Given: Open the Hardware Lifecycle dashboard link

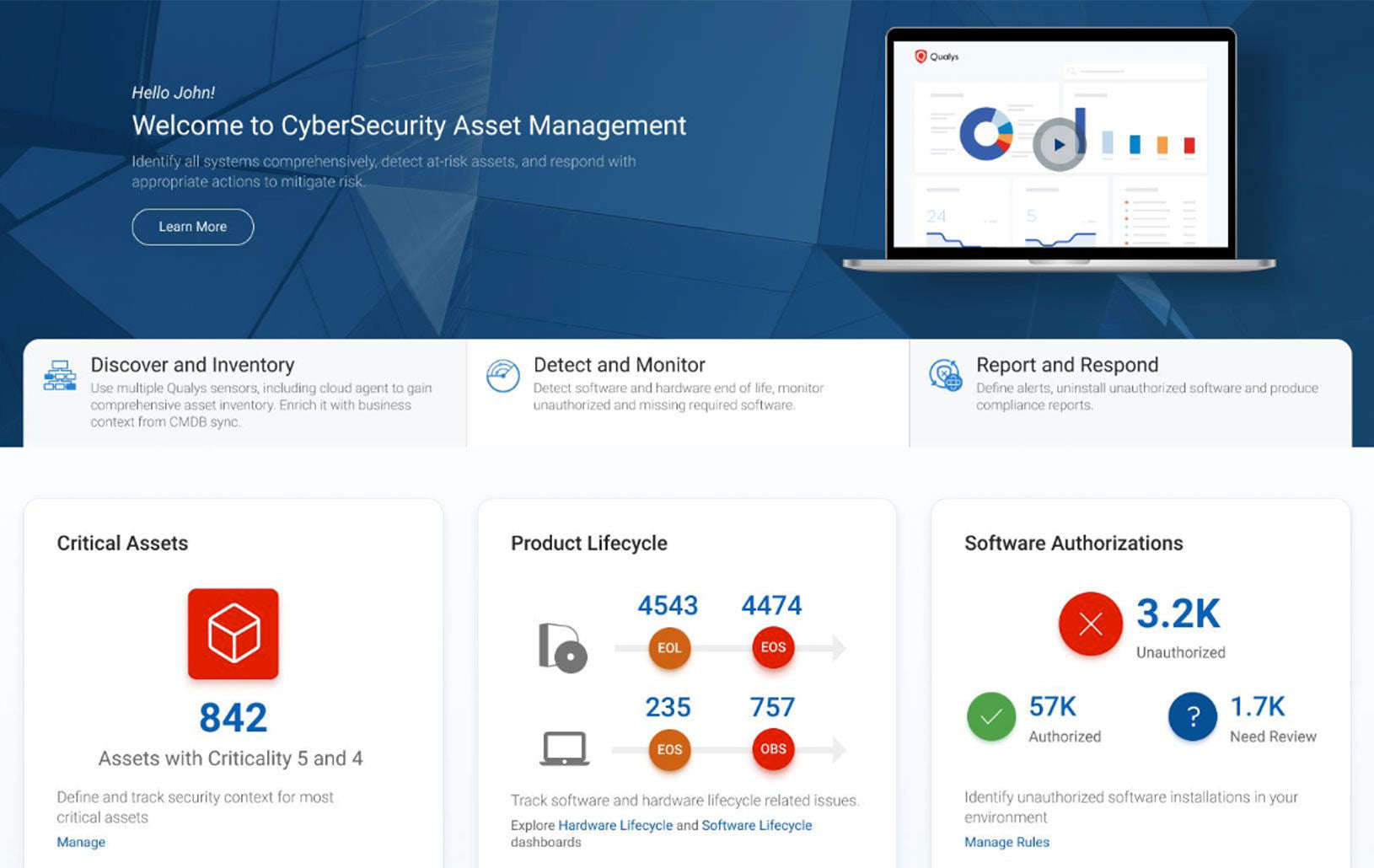Looking at the screenshot, I should 615,825.
